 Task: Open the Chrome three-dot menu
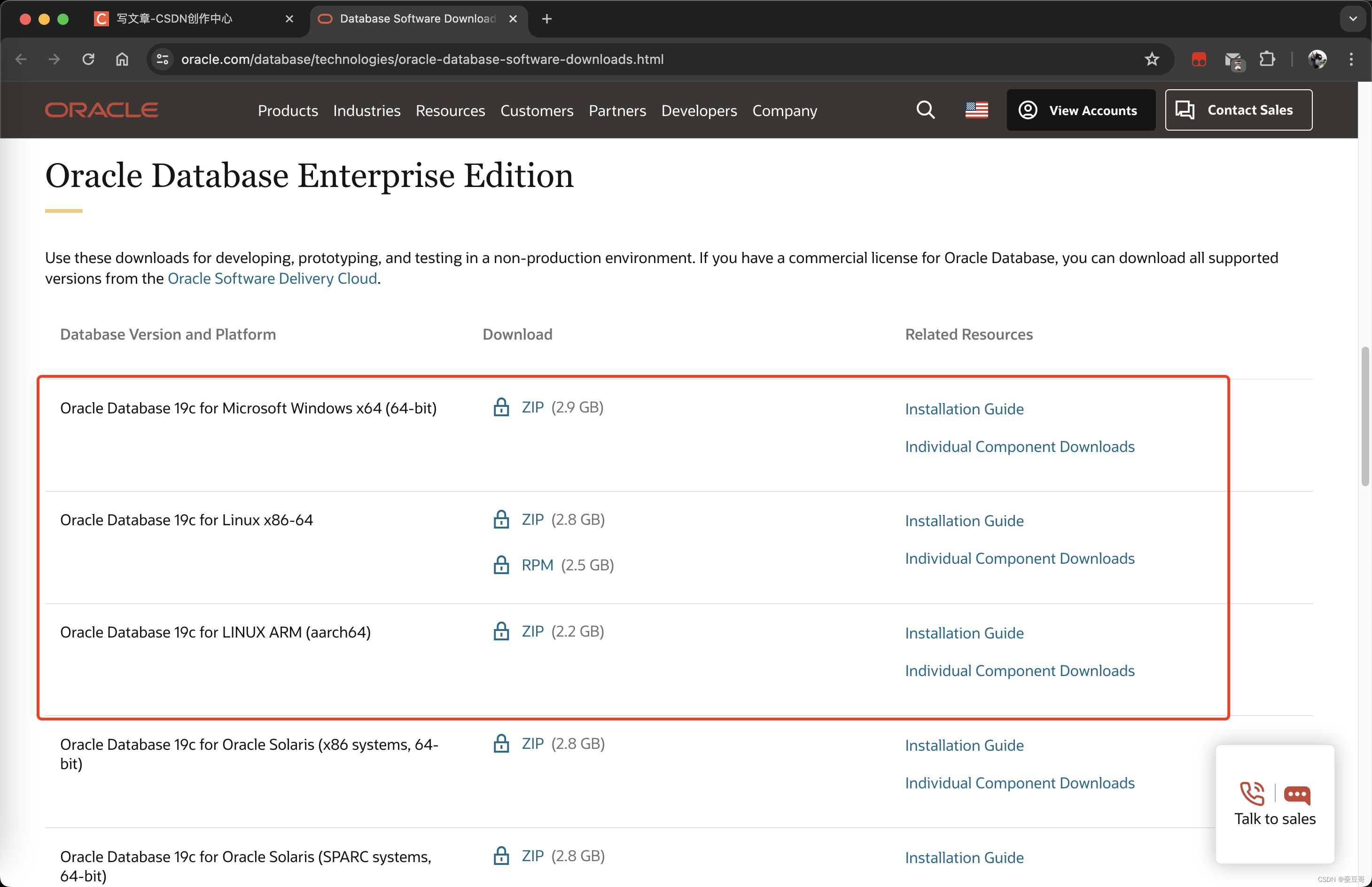[x=1351, y=59]
